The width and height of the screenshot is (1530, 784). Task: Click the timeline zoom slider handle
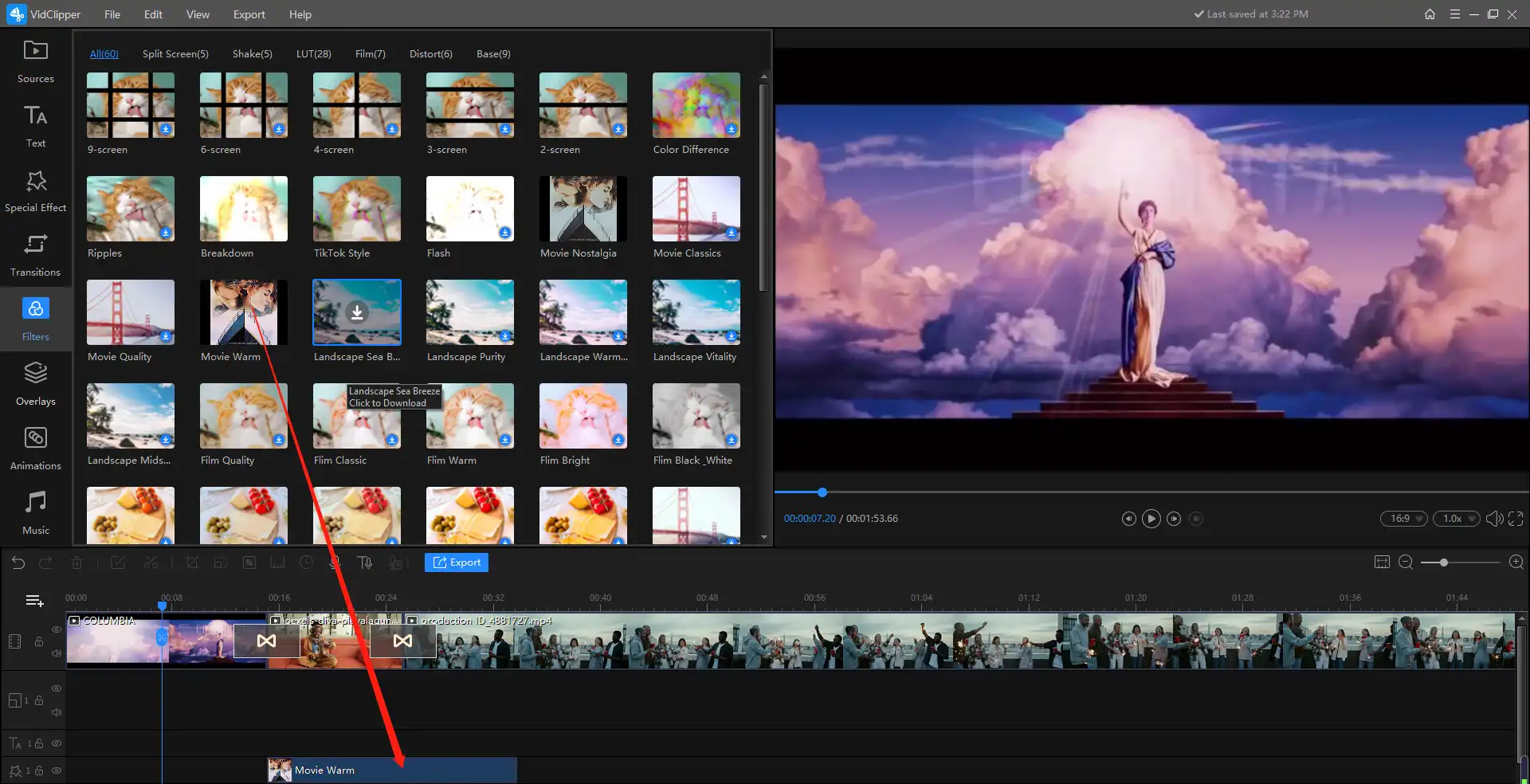[1443, 563]
